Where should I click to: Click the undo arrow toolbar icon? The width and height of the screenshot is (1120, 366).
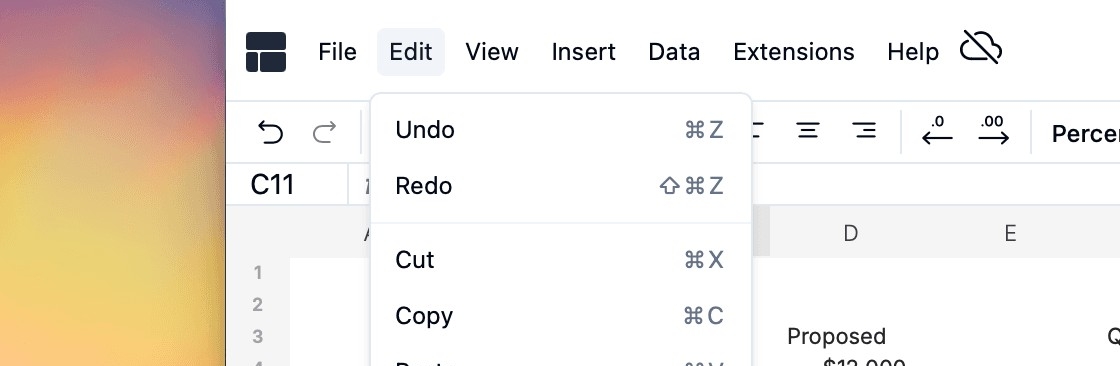coord(270,132)
